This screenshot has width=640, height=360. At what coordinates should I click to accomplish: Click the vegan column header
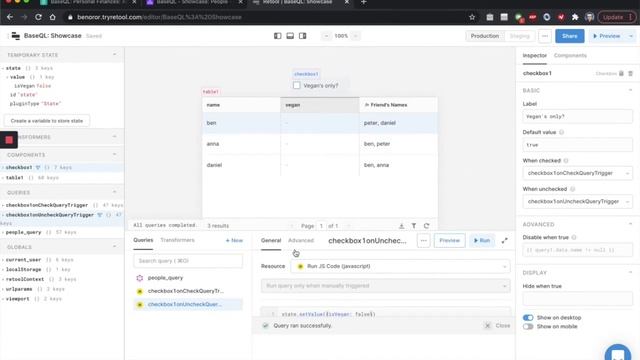point(320,105)
